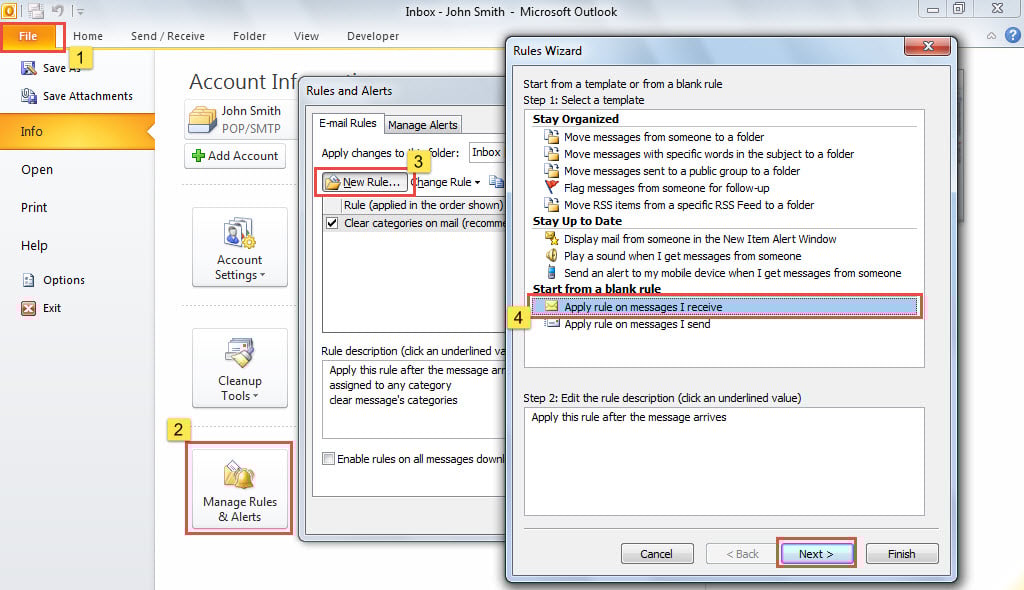The height and width of the screenshot is (590, 1024).
Task: Select Info in the backstage menu
Action: (x=77, y=131)
